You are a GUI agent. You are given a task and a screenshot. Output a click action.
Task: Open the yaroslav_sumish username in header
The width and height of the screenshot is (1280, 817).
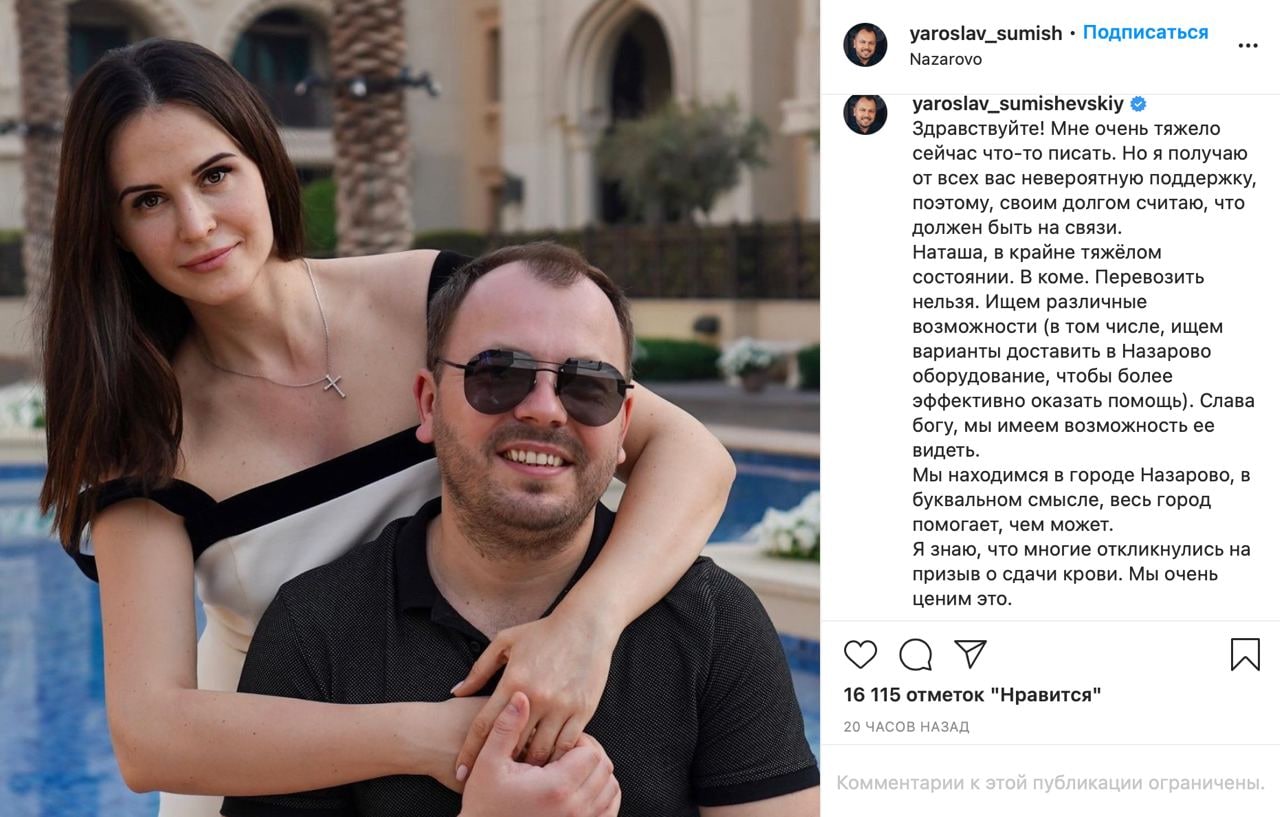(x=986, y=33)
